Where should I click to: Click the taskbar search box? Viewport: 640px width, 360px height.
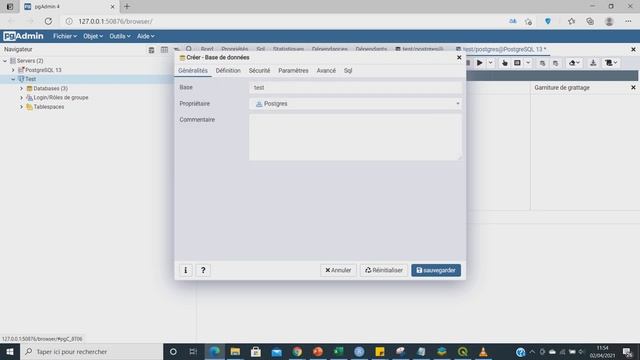(91, 351)
